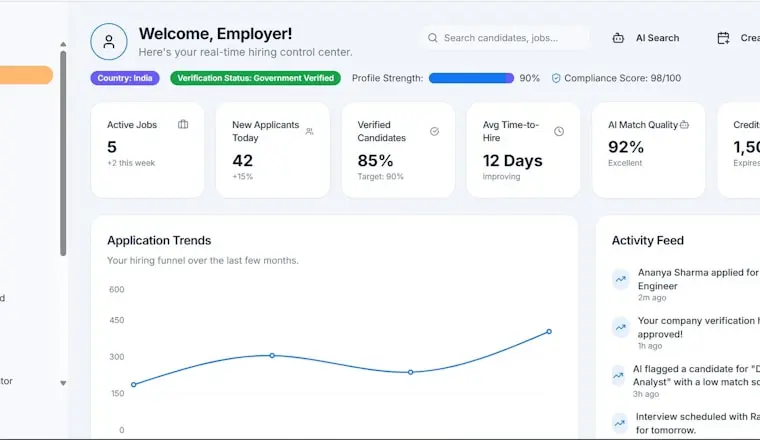The image size is (760, 440).
Task: Click the "+2 this week" text
Action: point(131,163)
